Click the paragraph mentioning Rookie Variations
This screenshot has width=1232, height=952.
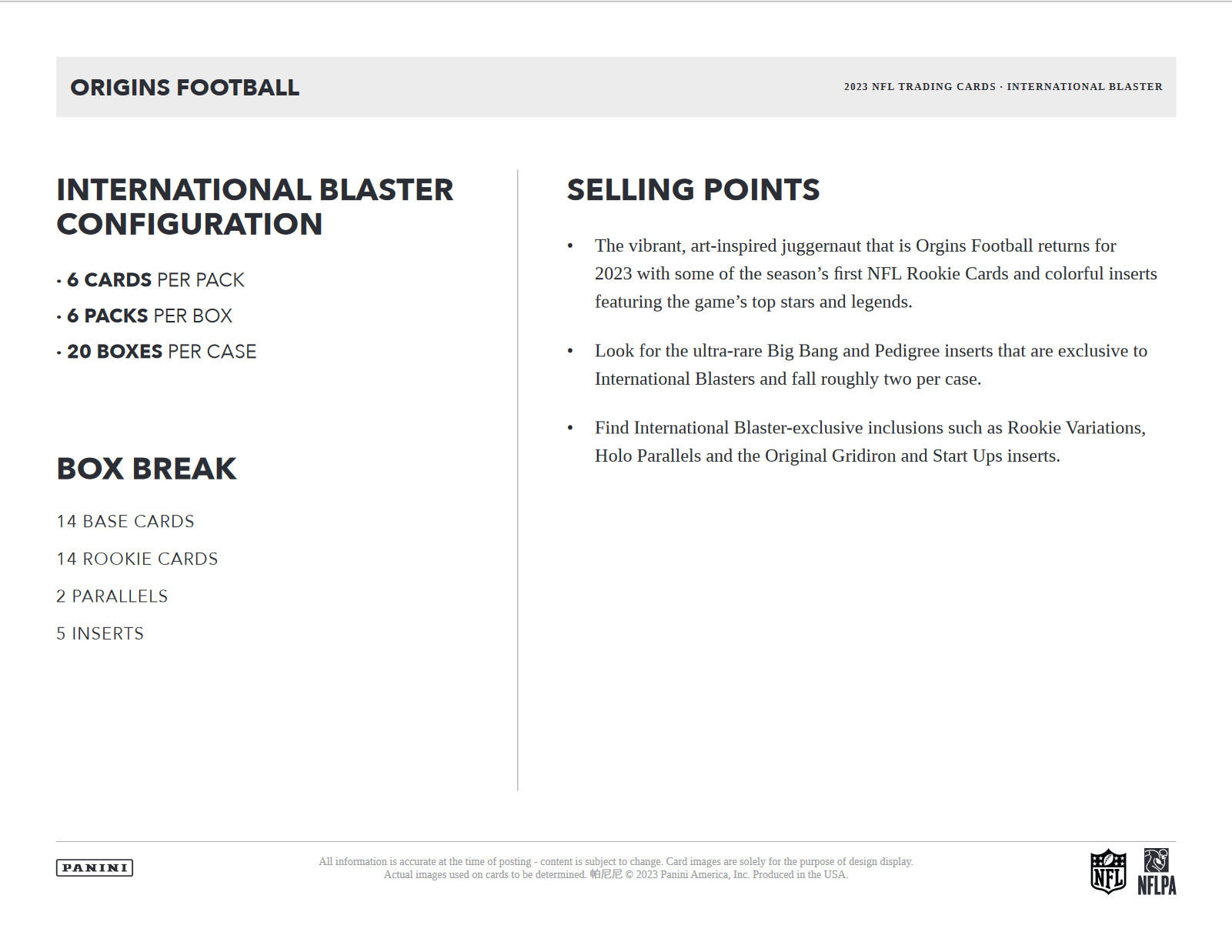click(x=870, y=442)
